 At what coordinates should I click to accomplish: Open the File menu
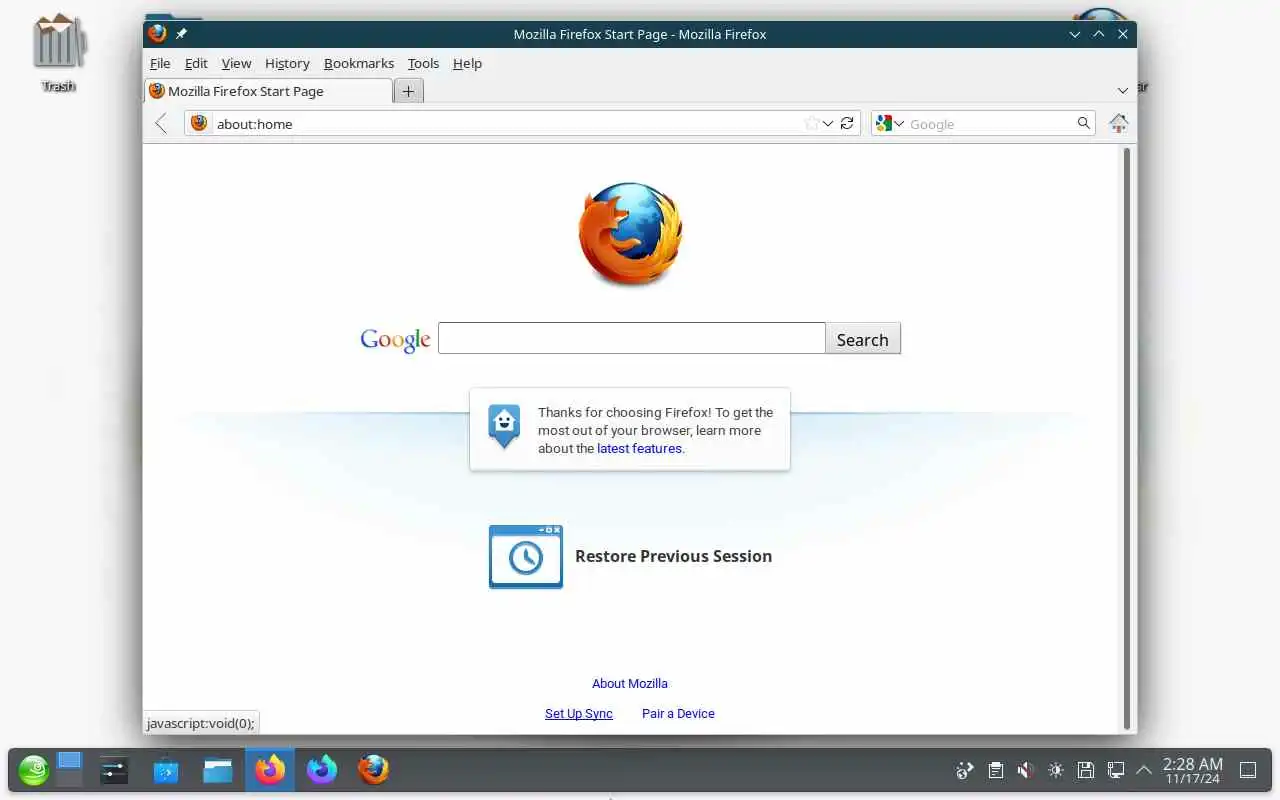point(160,63)
